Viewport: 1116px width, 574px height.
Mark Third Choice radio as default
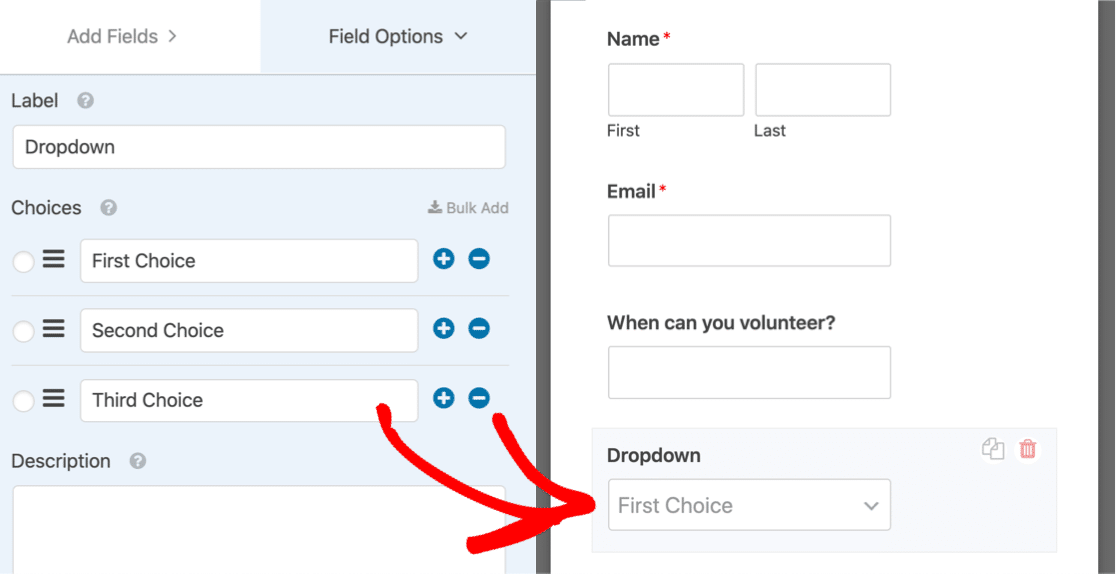[x=23, y=402]
